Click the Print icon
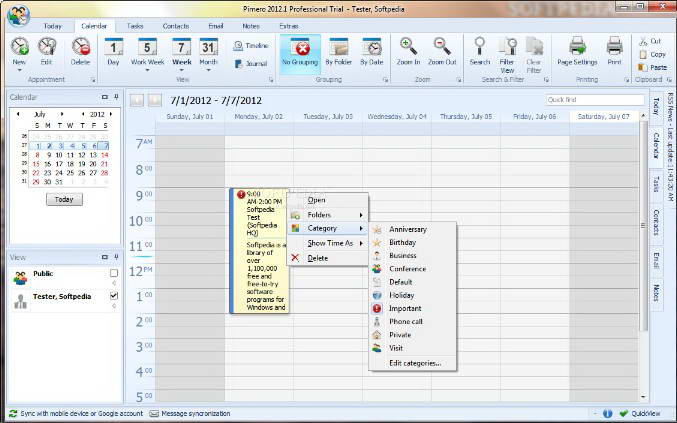677x423 pixels. (614, 46)
